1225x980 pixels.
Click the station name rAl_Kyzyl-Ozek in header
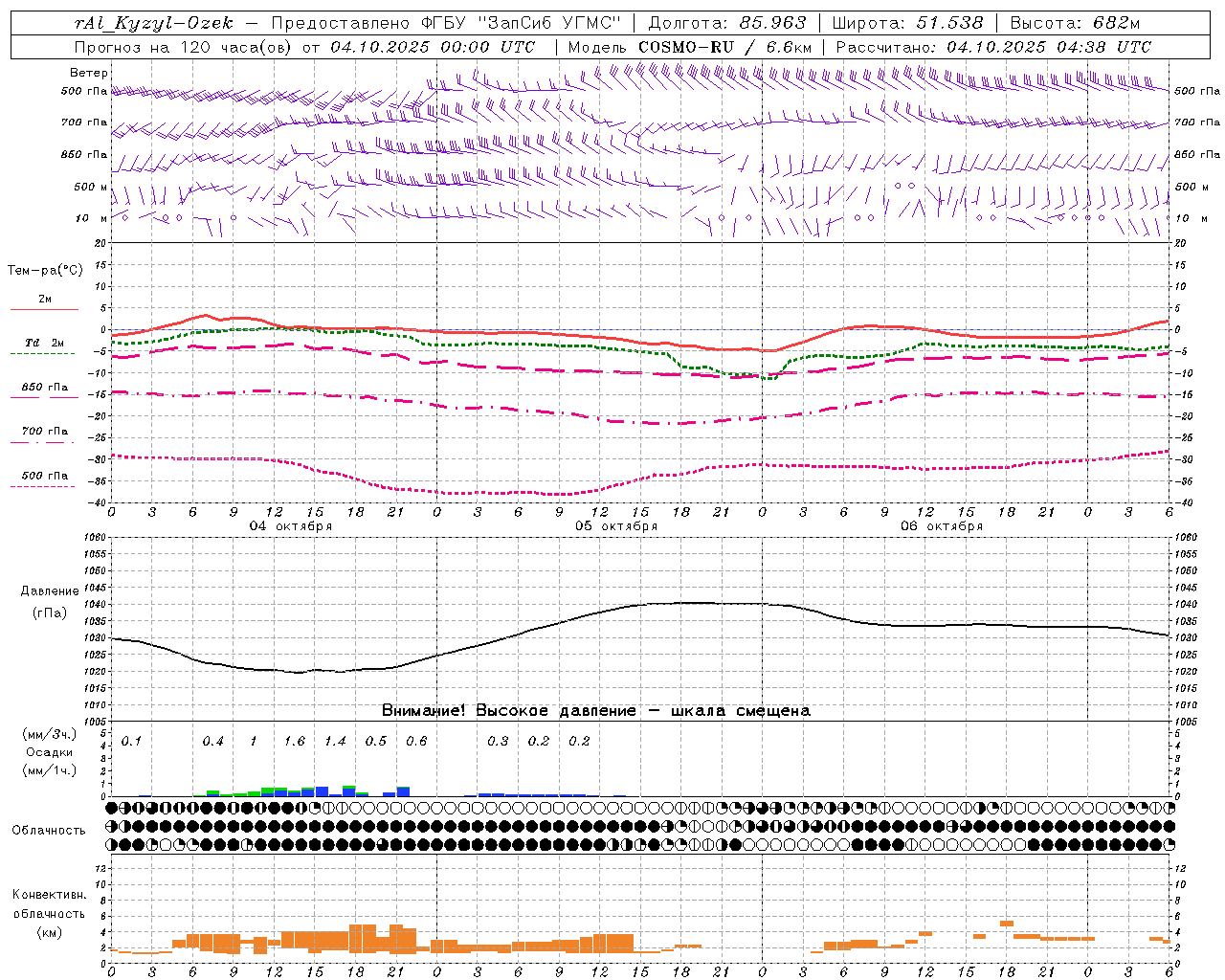153,23
